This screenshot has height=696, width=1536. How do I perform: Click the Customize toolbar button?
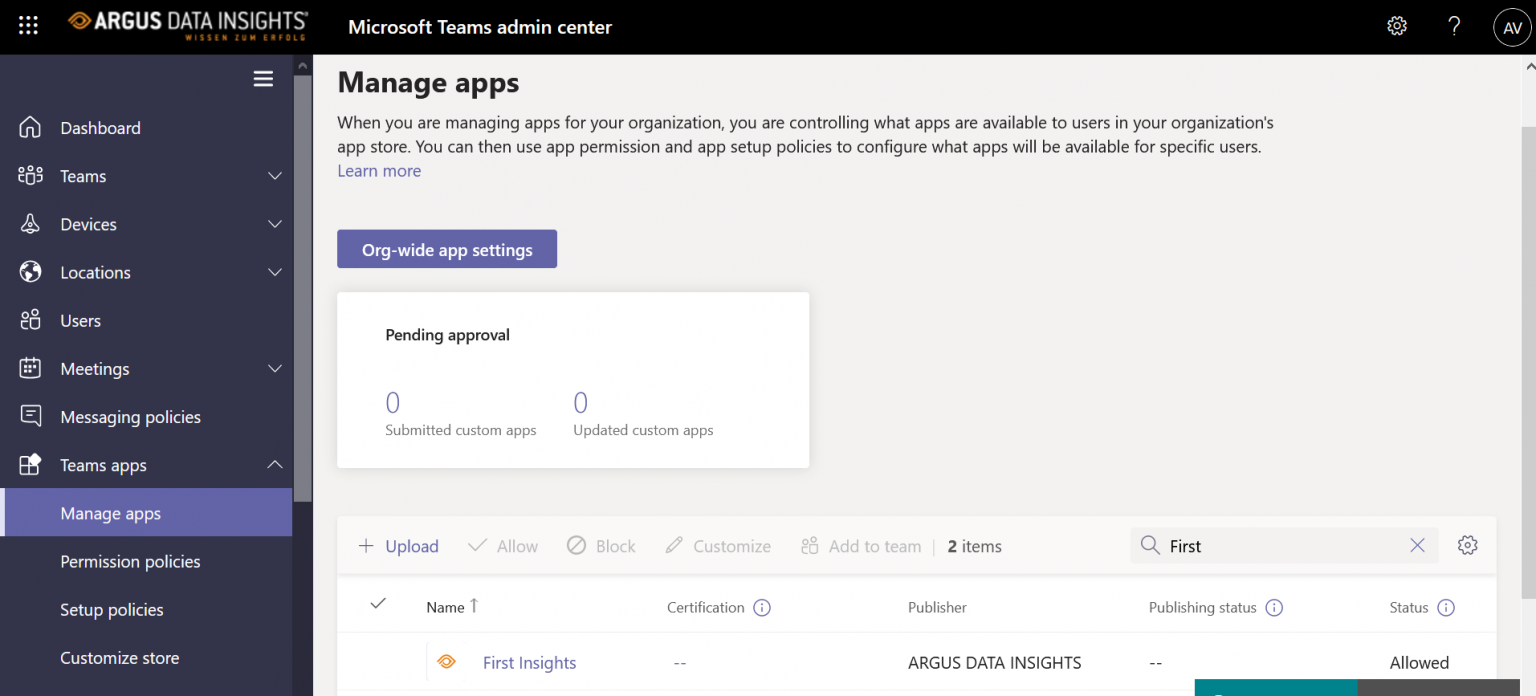pyautogui.click(x=718, y=546)
